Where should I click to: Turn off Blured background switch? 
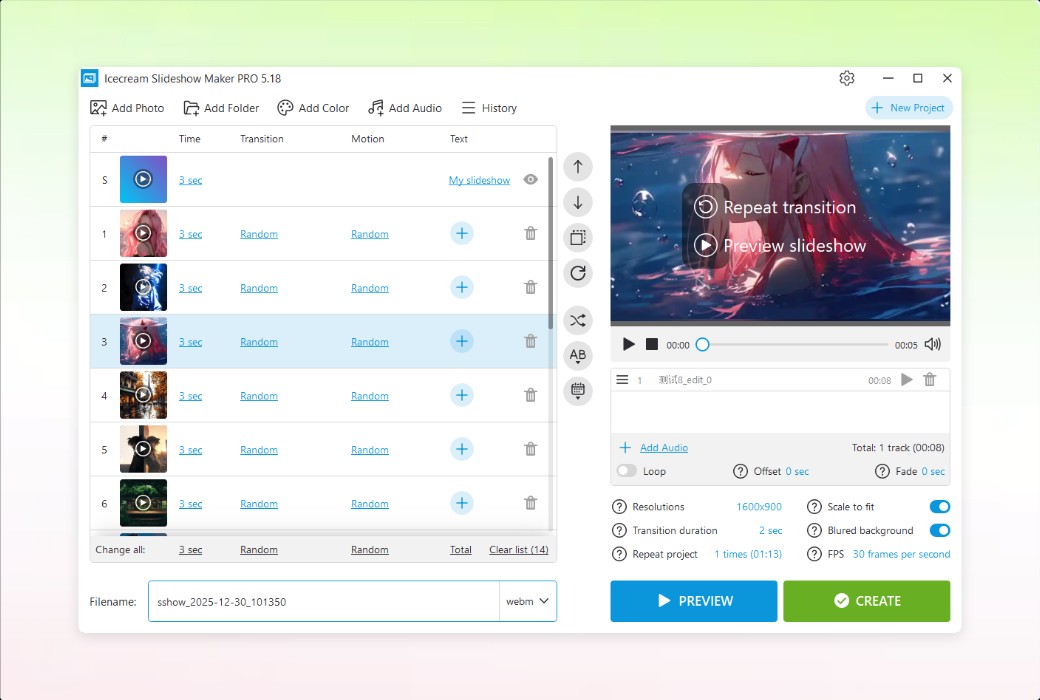(x=939, y=531)
